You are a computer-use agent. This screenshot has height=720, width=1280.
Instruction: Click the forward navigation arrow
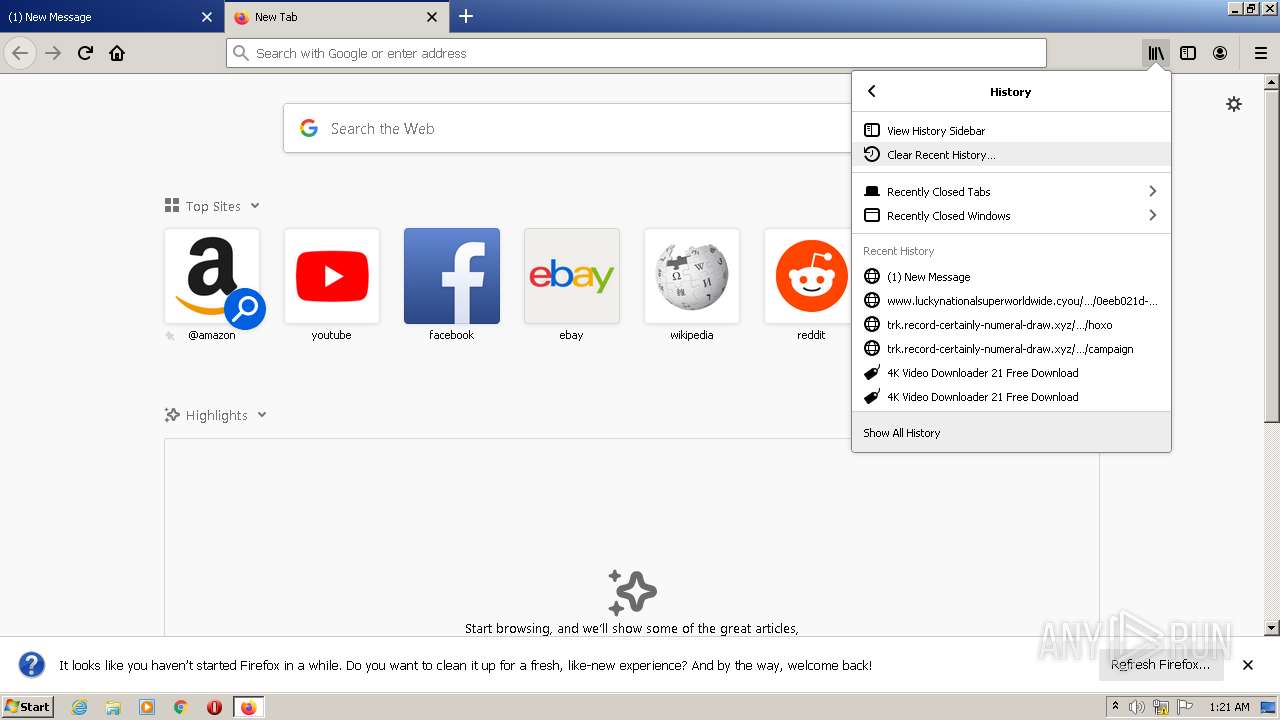[x=53, y=53]
